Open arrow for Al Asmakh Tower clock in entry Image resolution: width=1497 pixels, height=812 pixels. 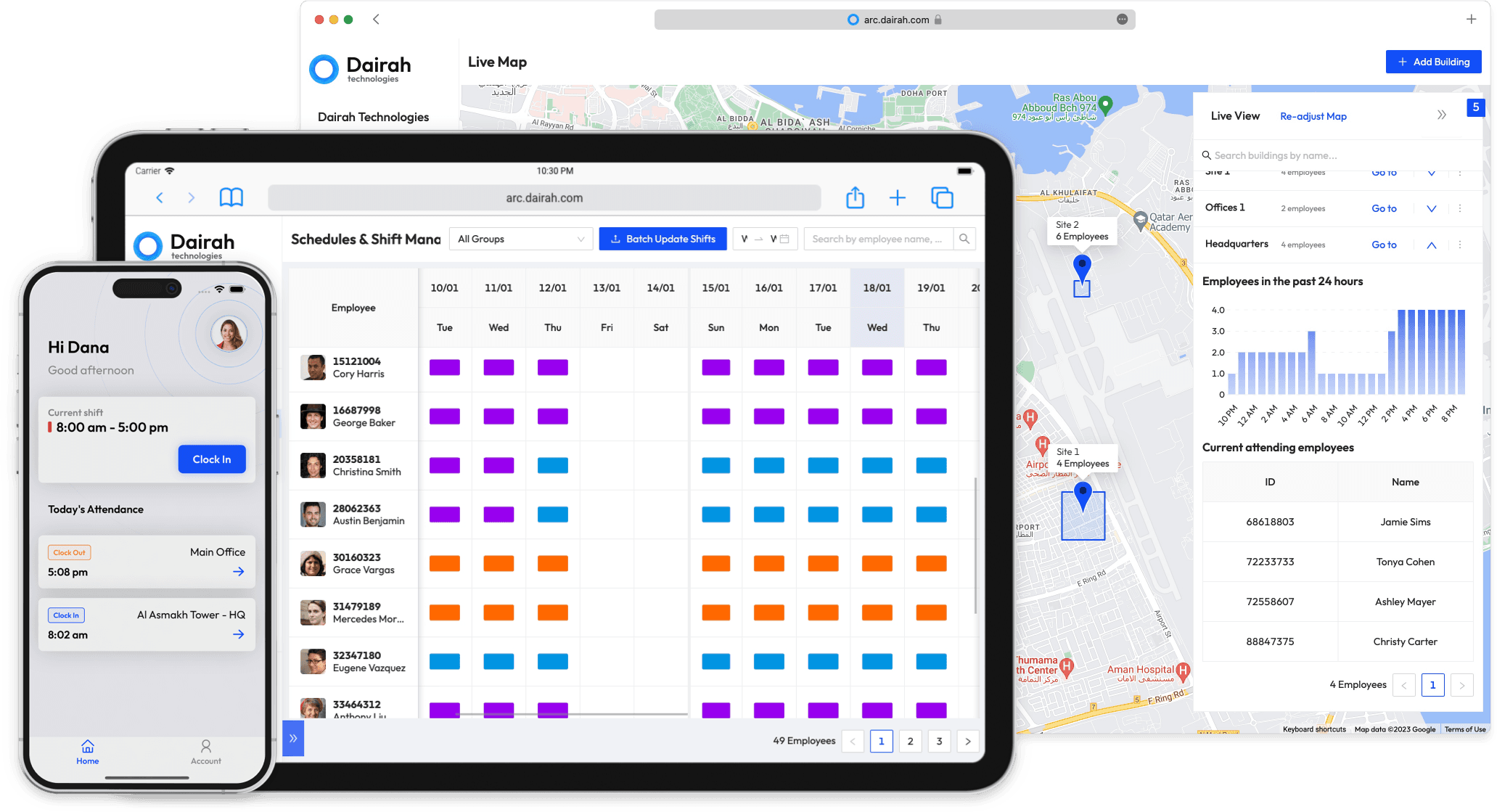pos(238,634)
